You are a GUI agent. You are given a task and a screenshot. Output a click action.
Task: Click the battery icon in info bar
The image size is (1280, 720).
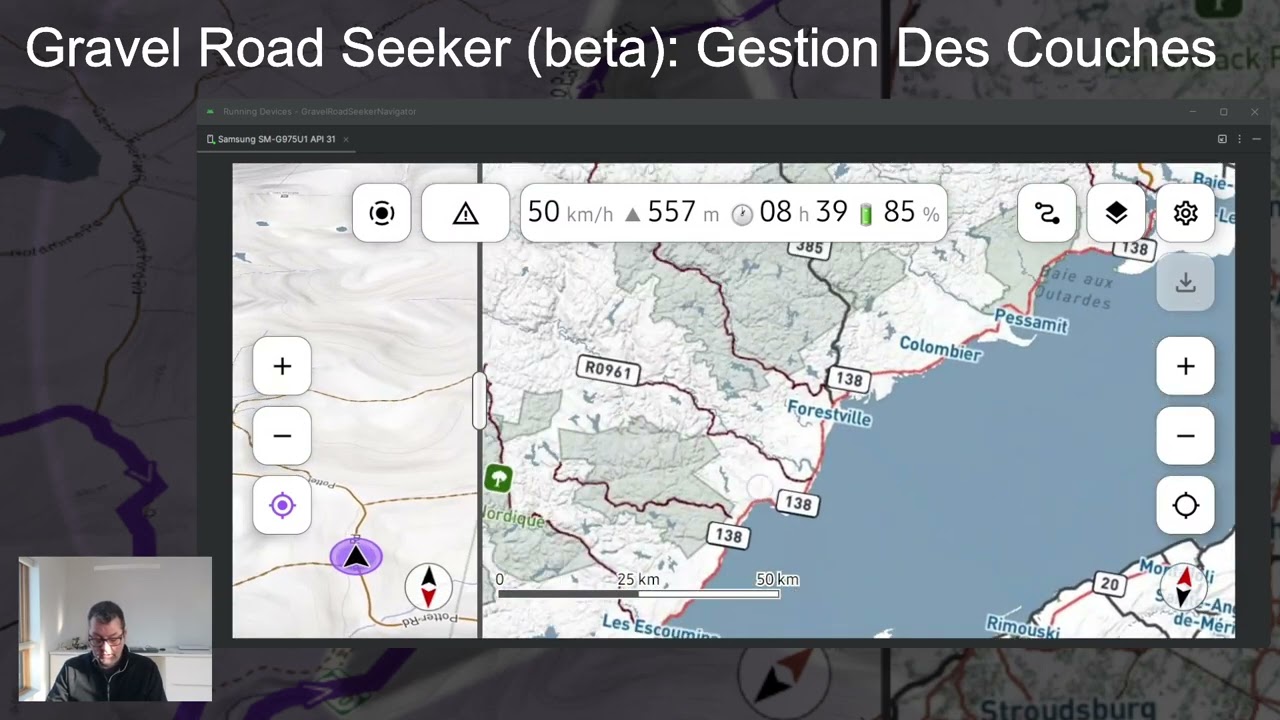point(866,213)
